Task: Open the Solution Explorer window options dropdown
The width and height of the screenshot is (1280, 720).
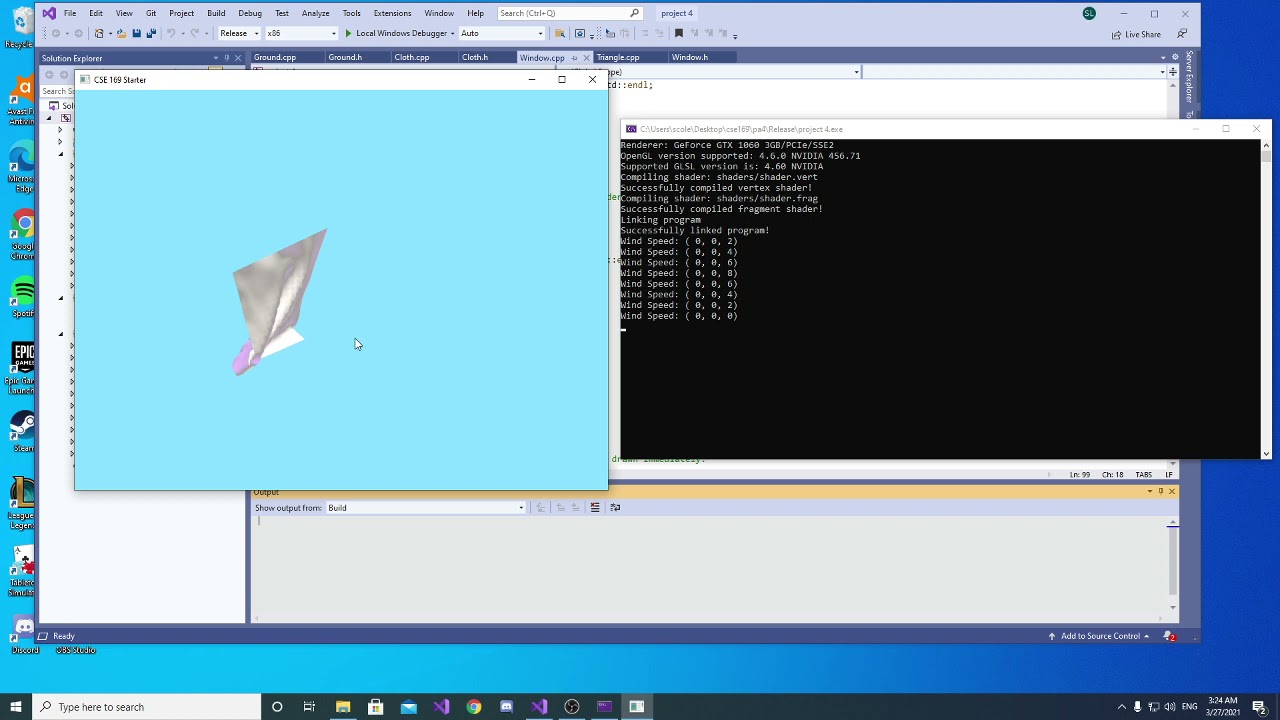Action: point(216,58)
